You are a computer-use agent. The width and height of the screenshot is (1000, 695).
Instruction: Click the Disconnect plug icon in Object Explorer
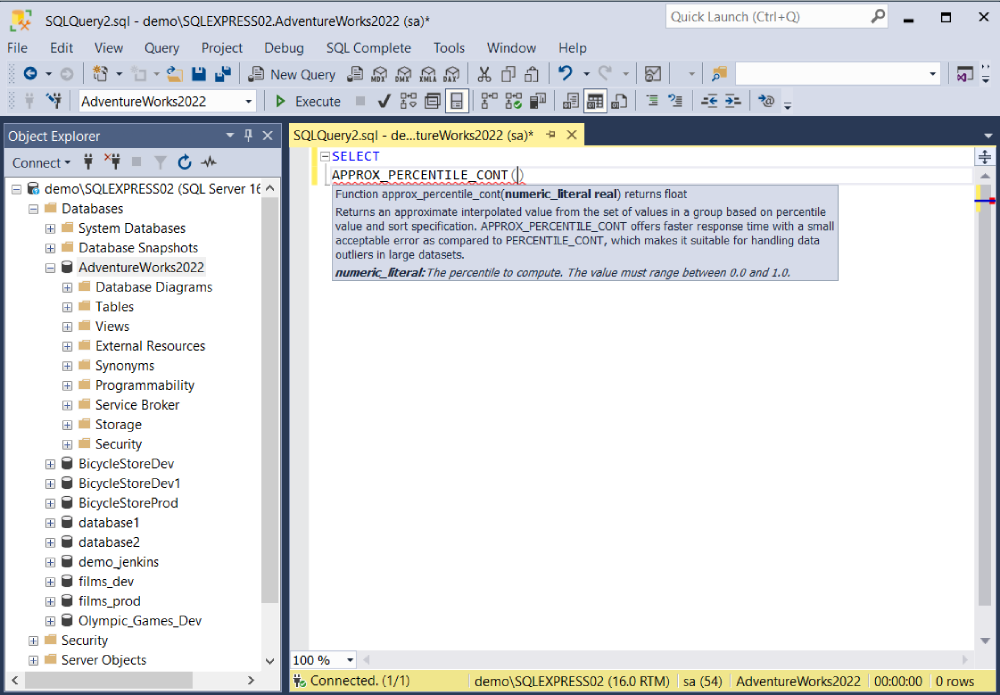[x=113, y=163]
